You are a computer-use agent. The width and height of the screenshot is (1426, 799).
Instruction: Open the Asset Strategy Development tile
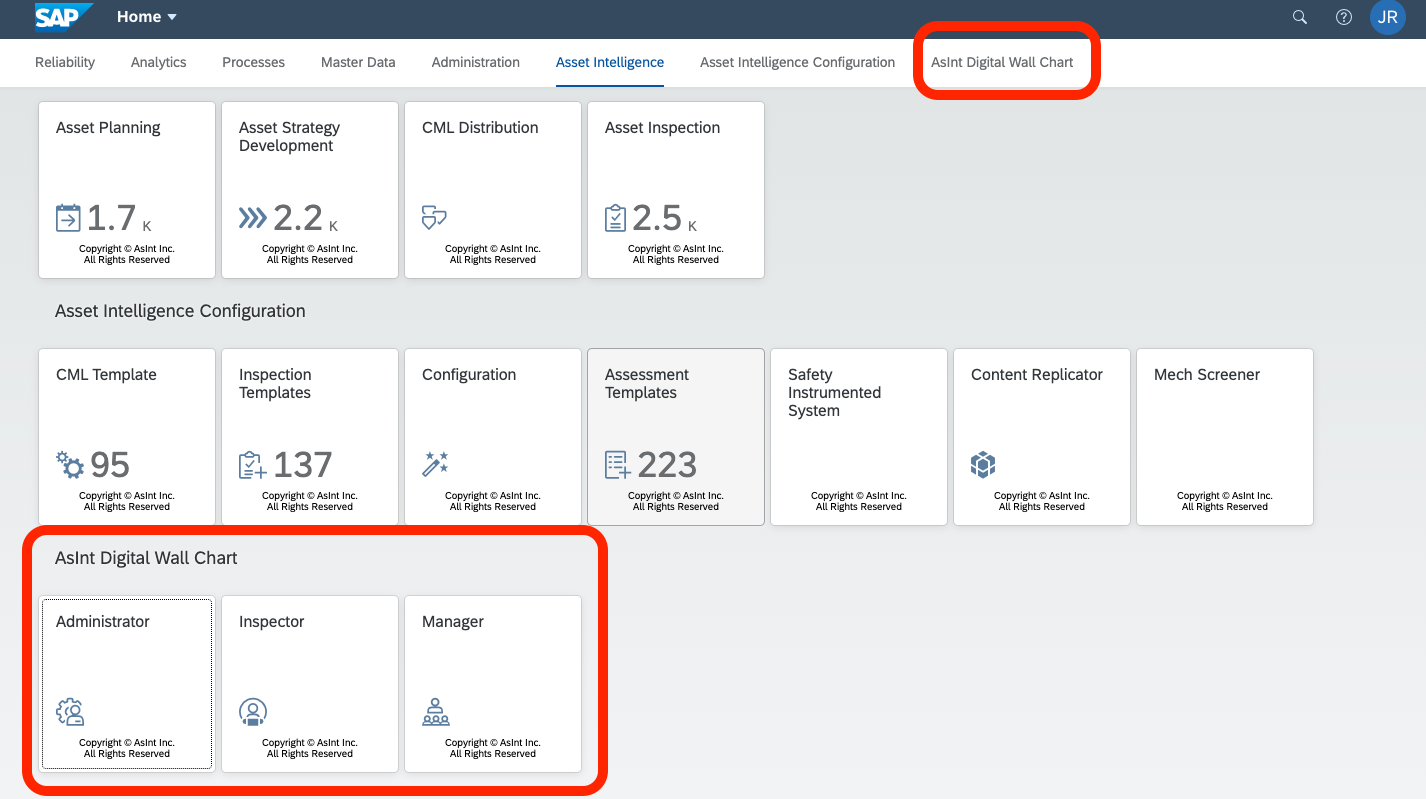click(310, 190)
